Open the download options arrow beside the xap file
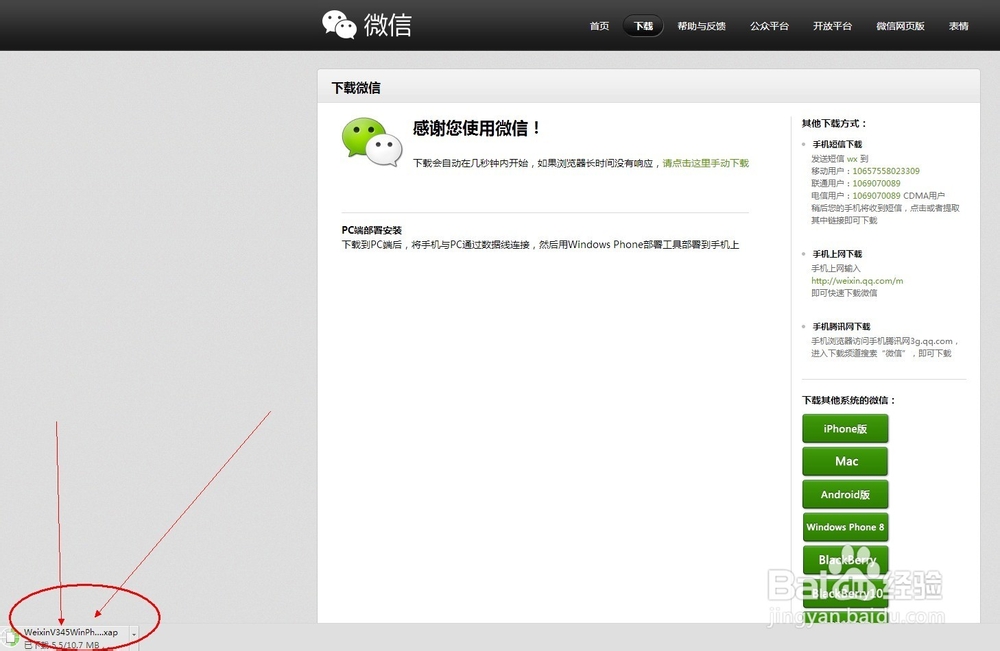Viewport: 1000px width, 651px height. [133, 633]
